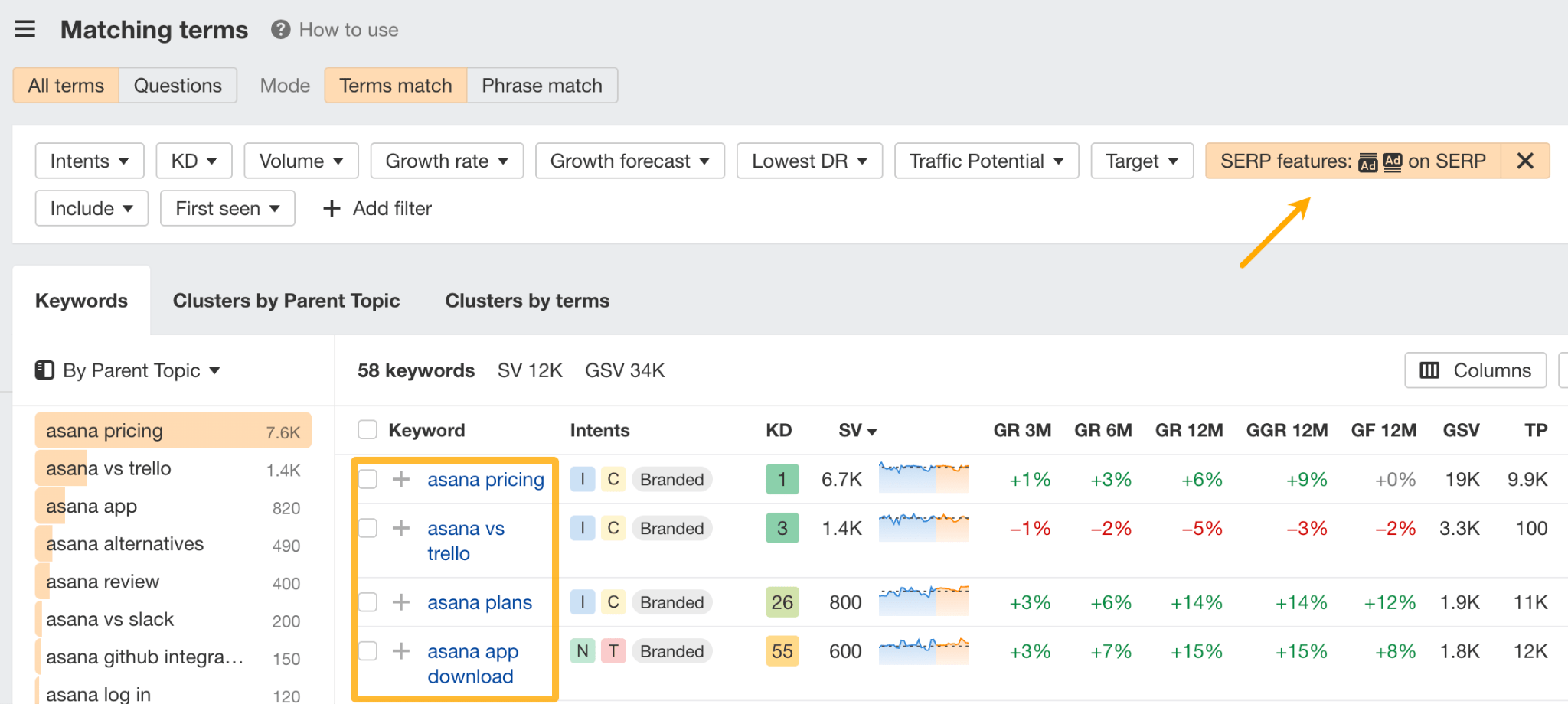Open the 'asana plans' keyword link
This screenshot has width=1568, height=704.
479,602
